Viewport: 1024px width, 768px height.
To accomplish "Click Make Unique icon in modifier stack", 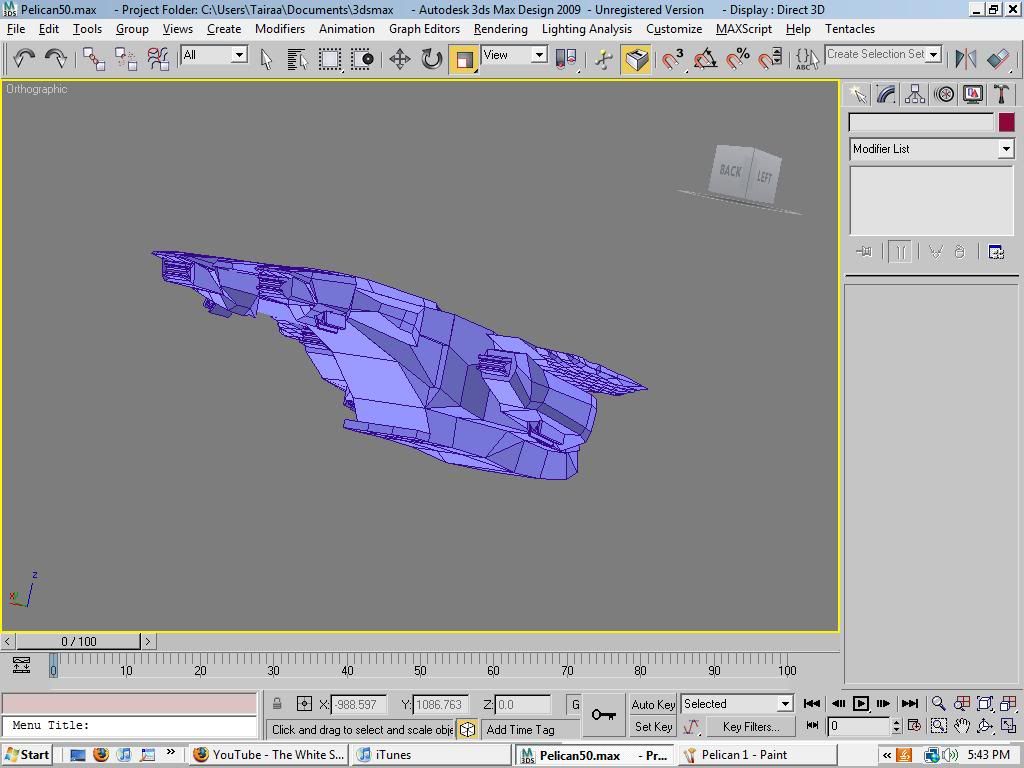I will tap(936, 252).
